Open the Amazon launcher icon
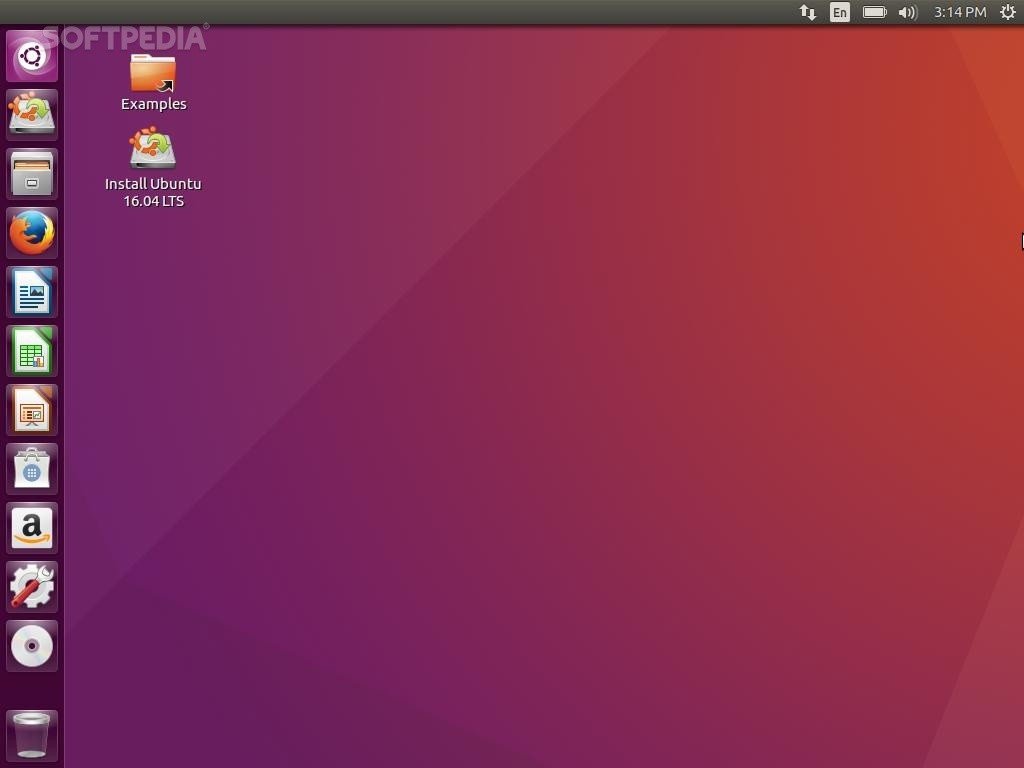The width and height of the screenshot is (1024, 768). click(x=32, y=528)
